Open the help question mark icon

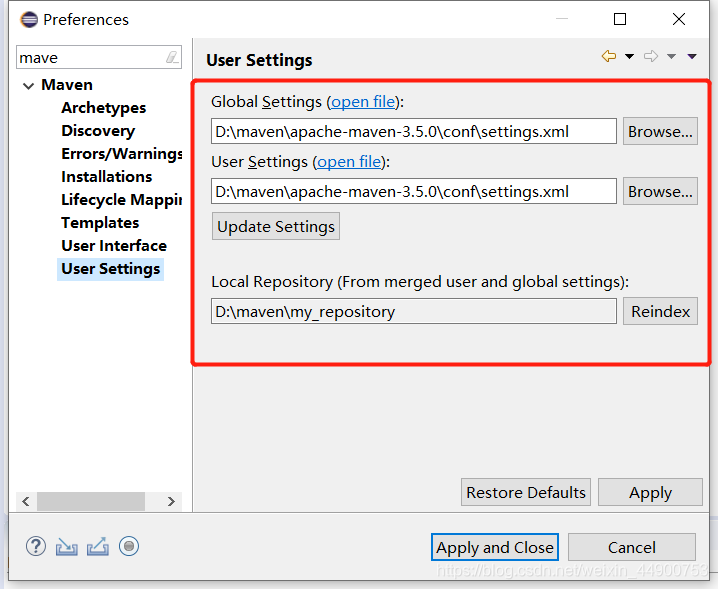click(36, 546)
